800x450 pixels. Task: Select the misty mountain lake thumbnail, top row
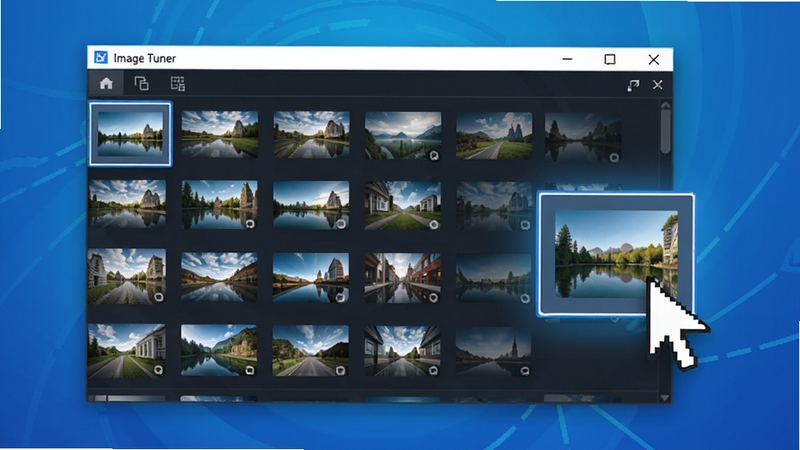[x=403, y=135]
